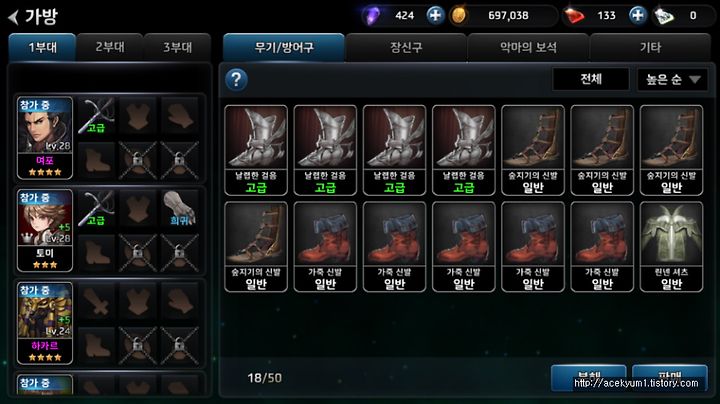Switch to the 3부대 squad tab
Viewport: 720px width, 404px height.
(177, 47)
